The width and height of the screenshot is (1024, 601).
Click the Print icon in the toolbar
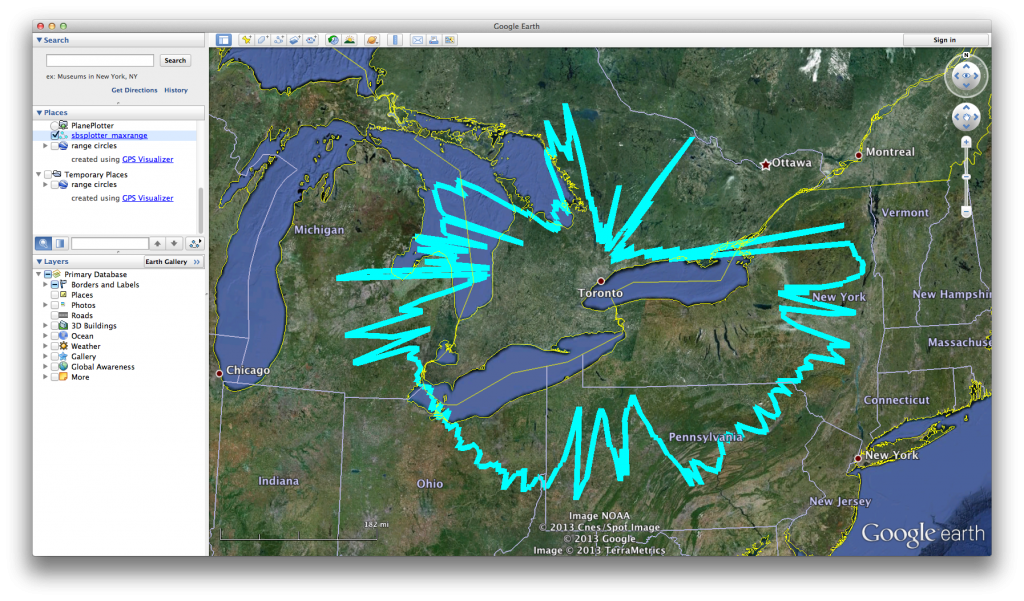click(x=434, y=40)
